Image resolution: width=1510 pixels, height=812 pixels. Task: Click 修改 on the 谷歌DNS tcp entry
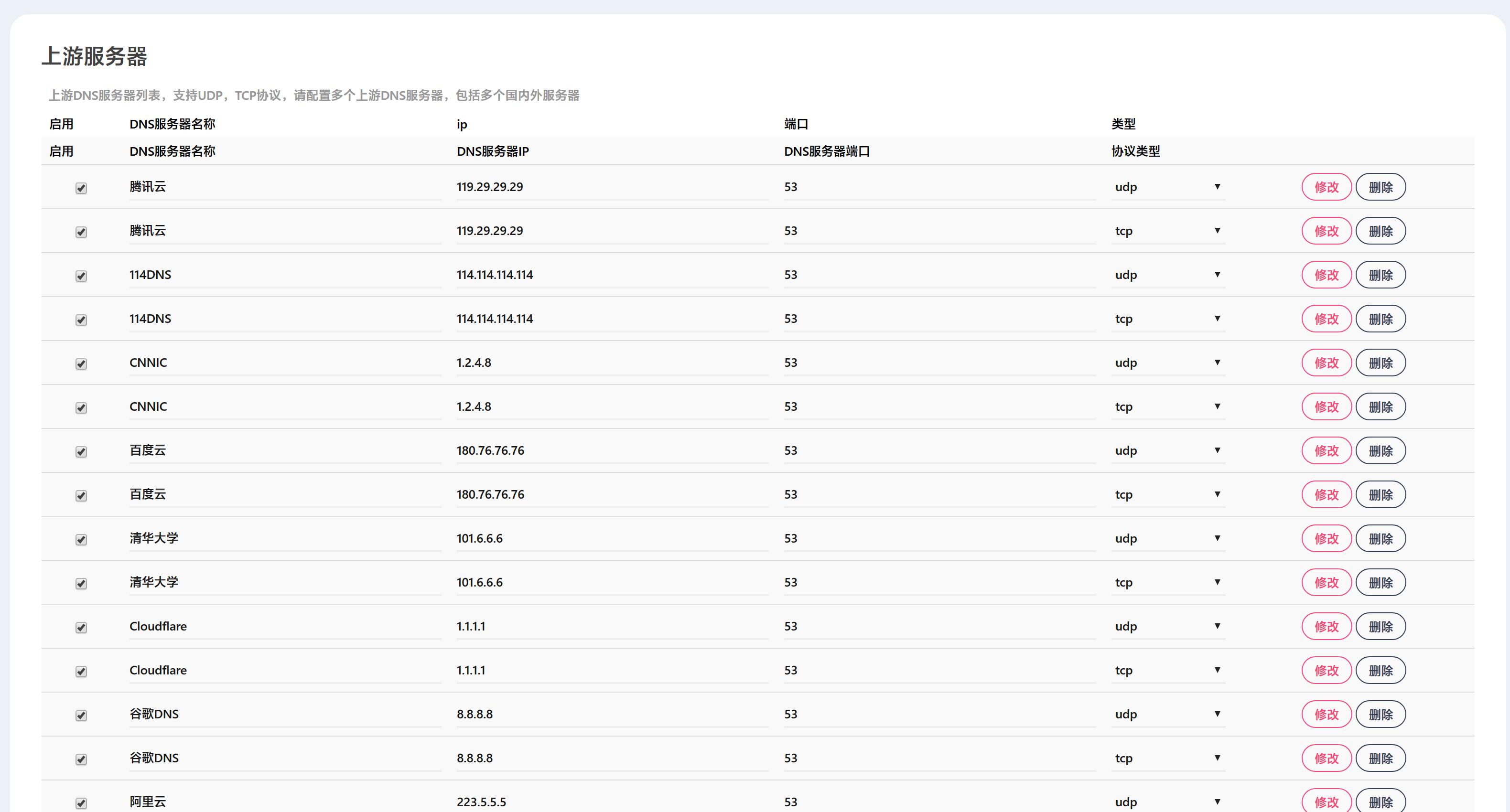tap(1326, 758)
